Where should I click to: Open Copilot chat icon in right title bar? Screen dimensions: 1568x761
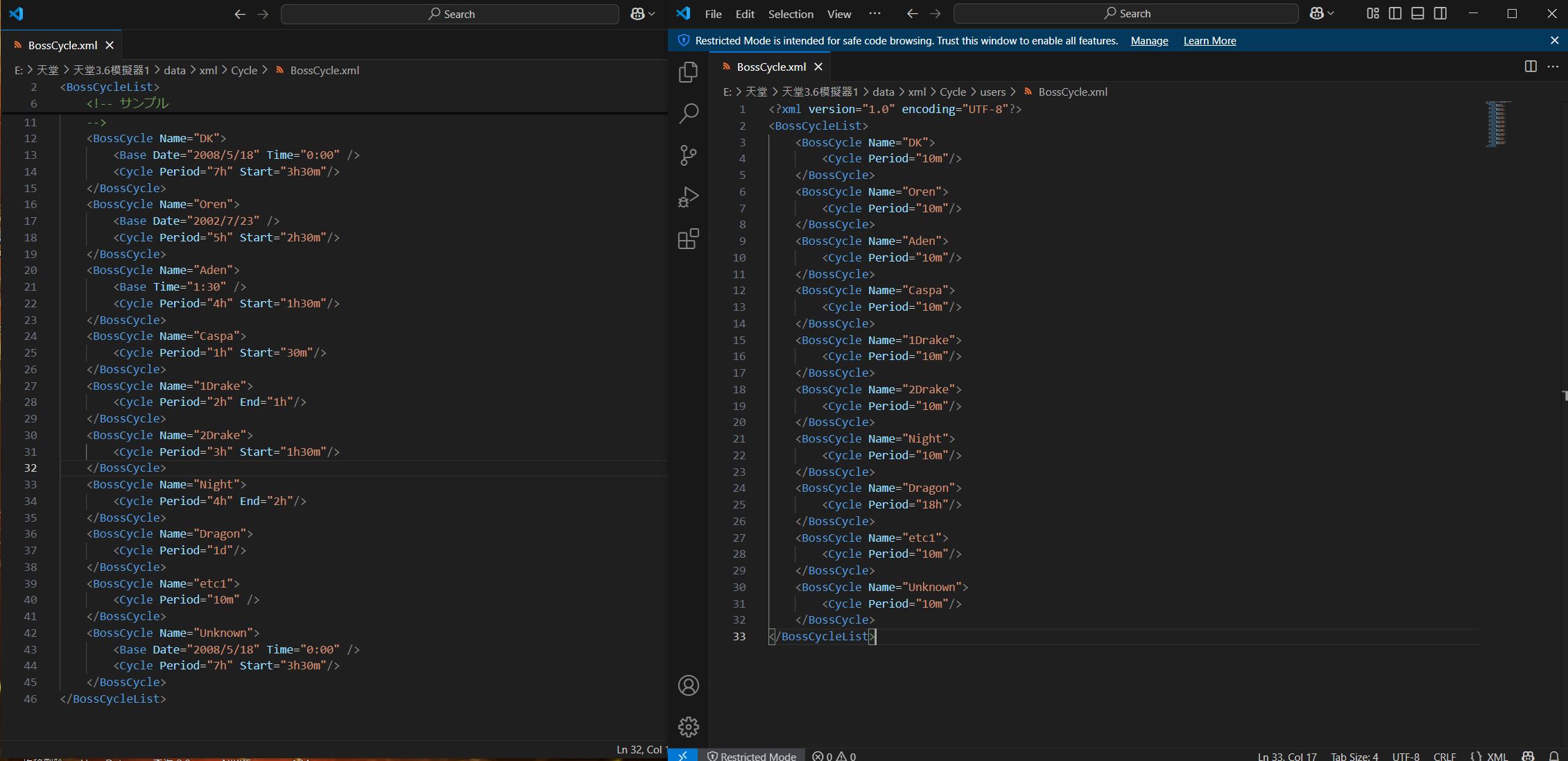[1316, 14]
